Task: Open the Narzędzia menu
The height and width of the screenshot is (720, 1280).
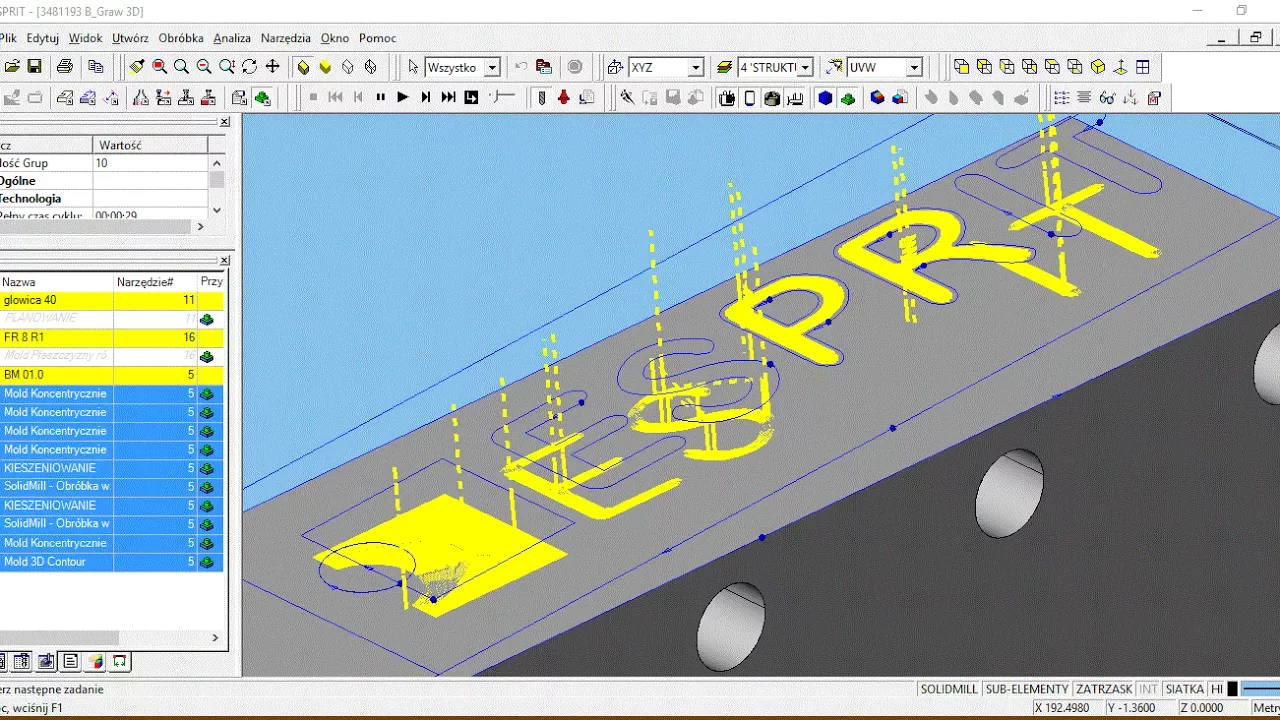Action: point(286,38)
